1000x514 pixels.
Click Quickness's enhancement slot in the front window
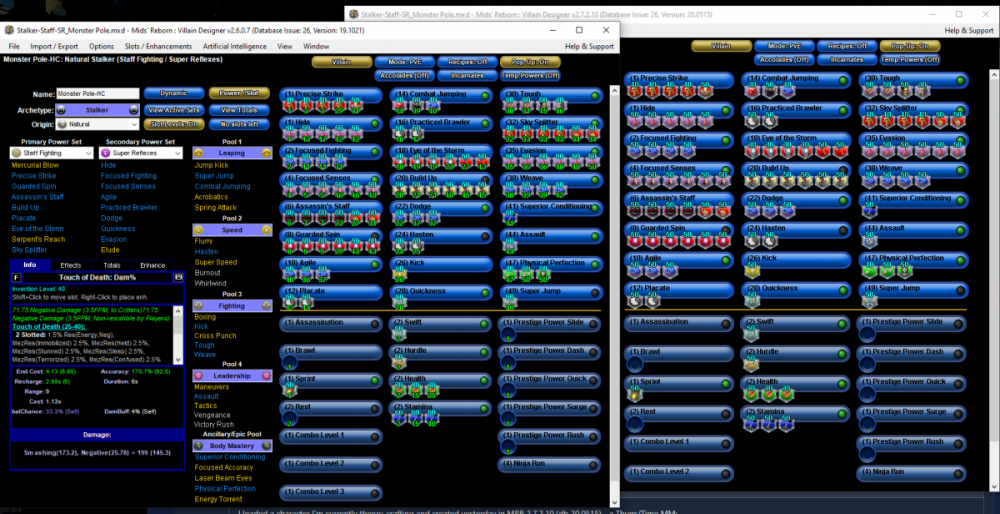[399, 304]
